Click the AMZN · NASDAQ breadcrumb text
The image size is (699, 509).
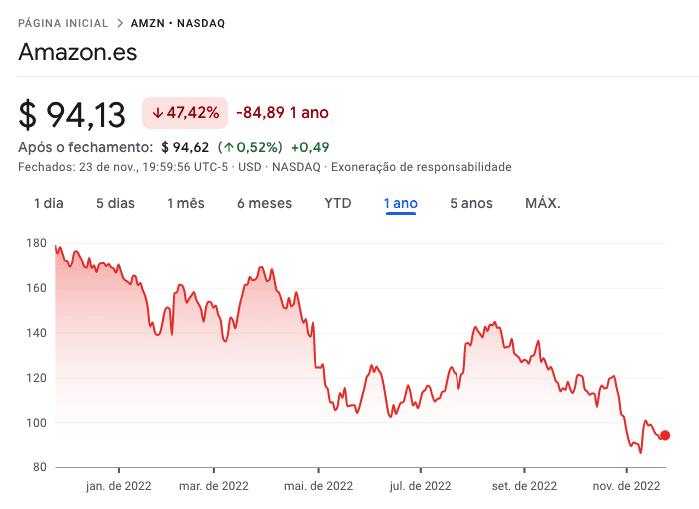[x=178, y=23]
